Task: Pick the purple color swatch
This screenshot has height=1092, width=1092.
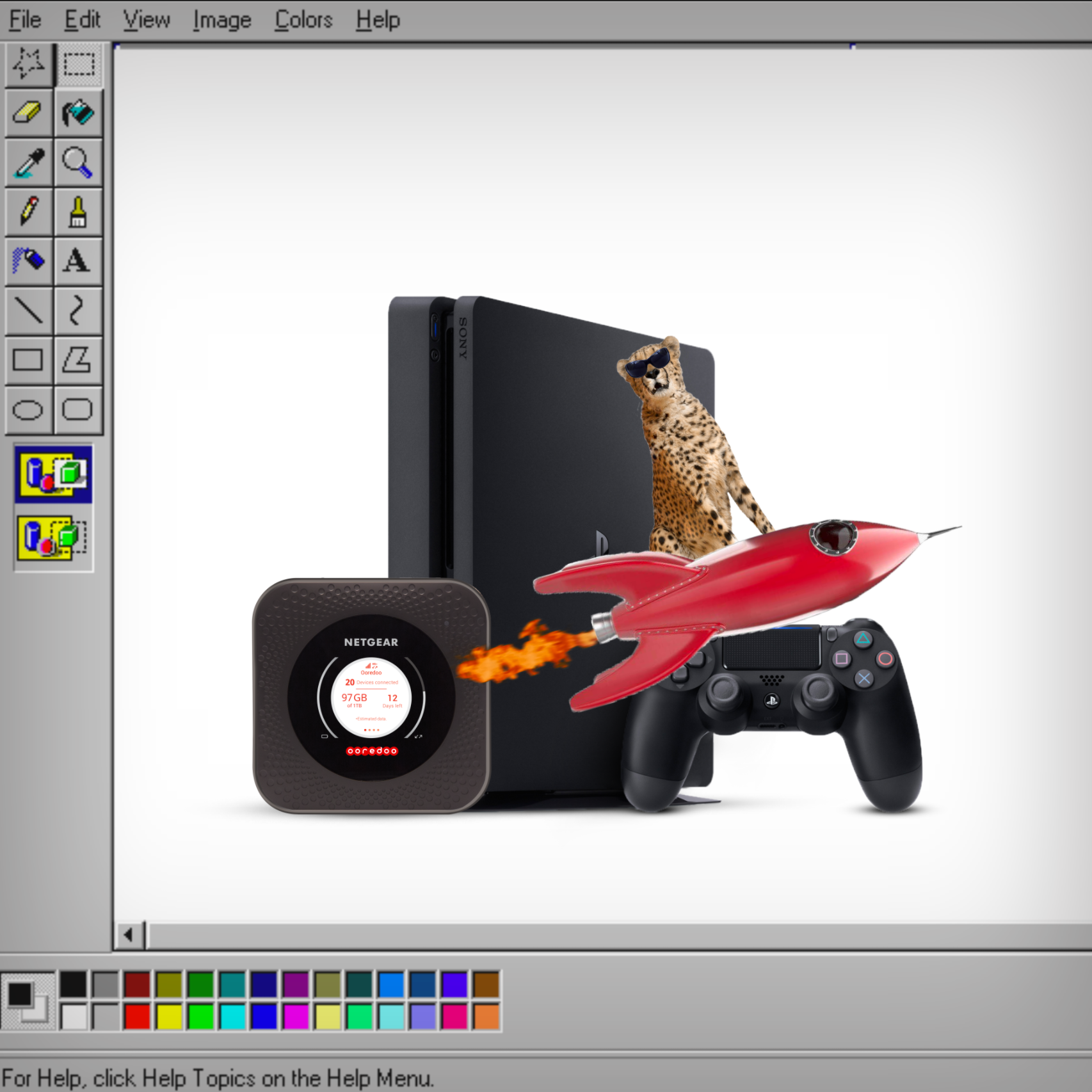Action: pos(296,984)
